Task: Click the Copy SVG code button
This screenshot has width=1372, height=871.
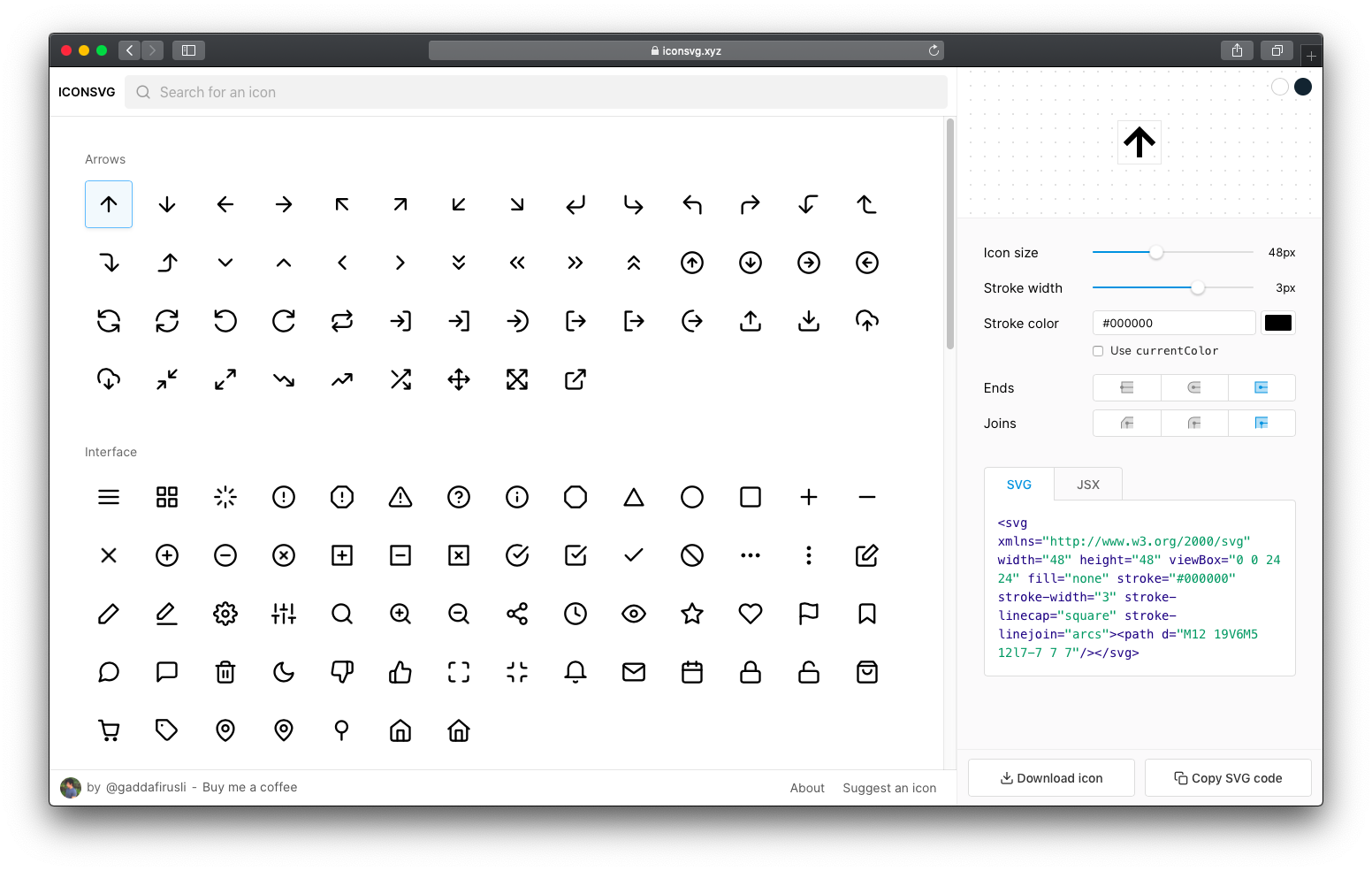Action: (1228, 778)
